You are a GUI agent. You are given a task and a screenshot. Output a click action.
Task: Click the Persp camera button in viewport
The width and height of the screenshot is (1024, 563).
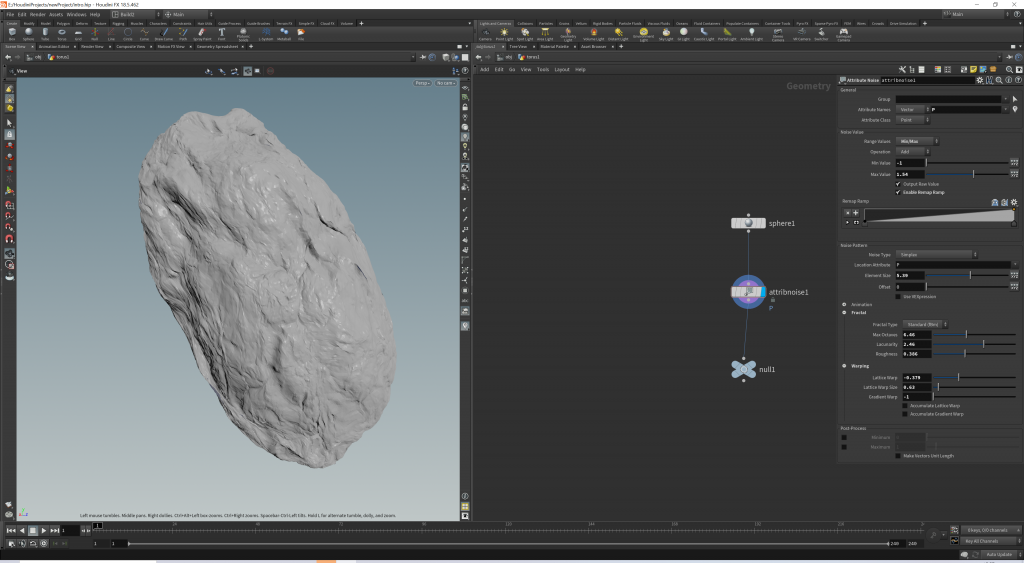click(422, 83)
